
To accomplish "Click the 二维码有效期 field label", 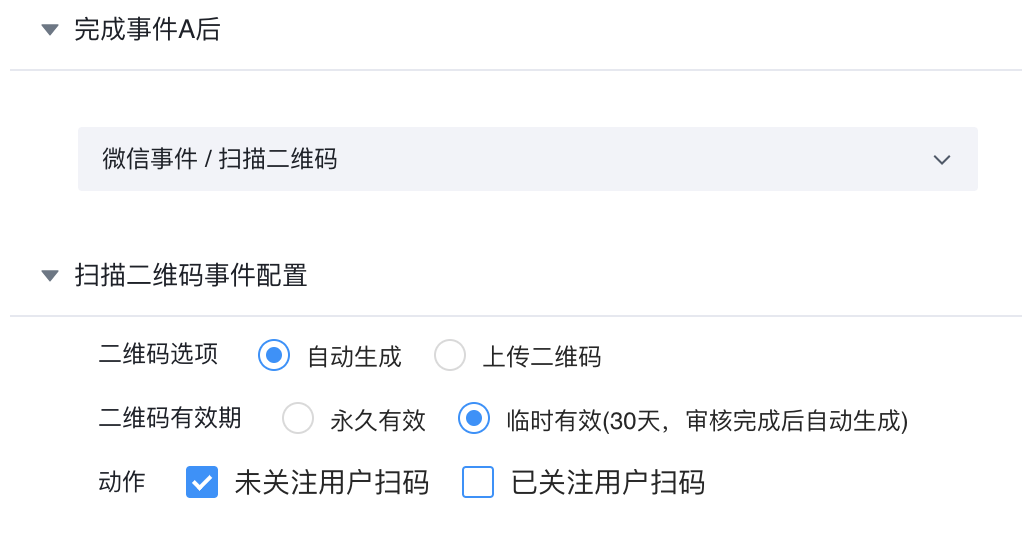I will pos(170,418).
